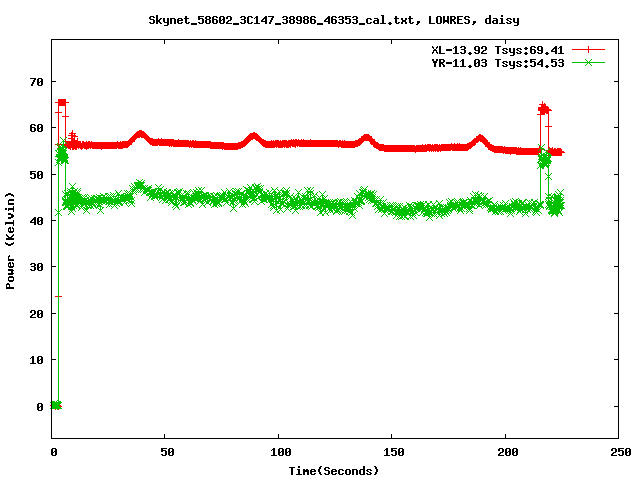Select legend entry XL-13.92 Tsys:69.41
This screenshot has width=640, height=480.
tap(498, 50)
